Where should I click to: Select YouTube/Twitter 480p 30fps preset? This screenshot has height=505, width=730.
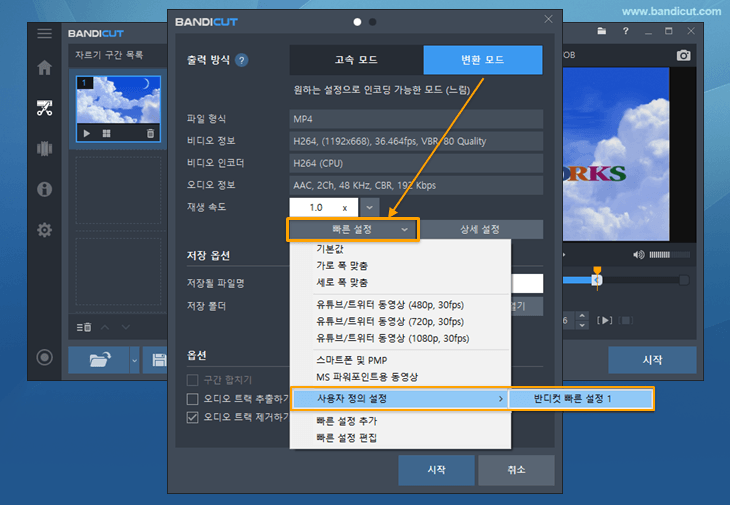[x=400, y=305]
